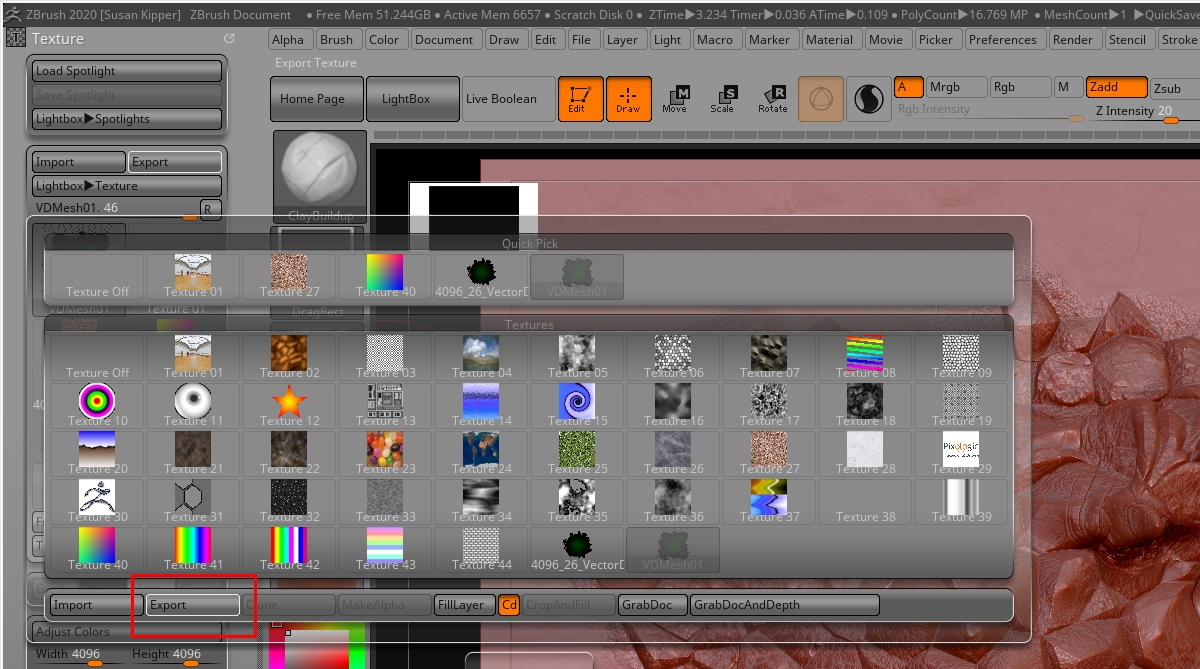Viewport: 1200px width, 669px height.
Task: Enable Rgb mode
Action: pyautogui.click(x=1019, y=87)
